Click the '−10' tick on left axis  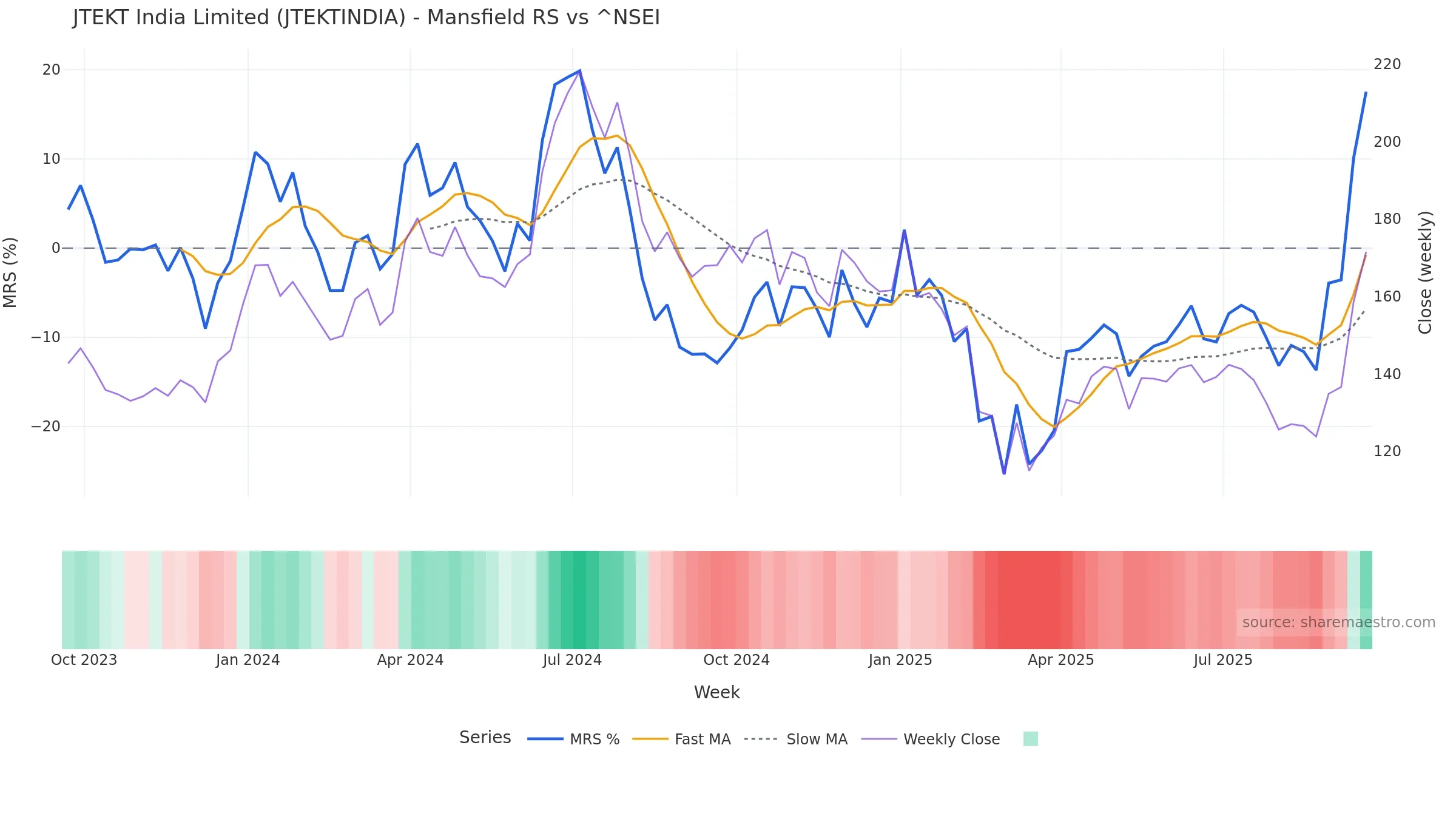point(46,337)
